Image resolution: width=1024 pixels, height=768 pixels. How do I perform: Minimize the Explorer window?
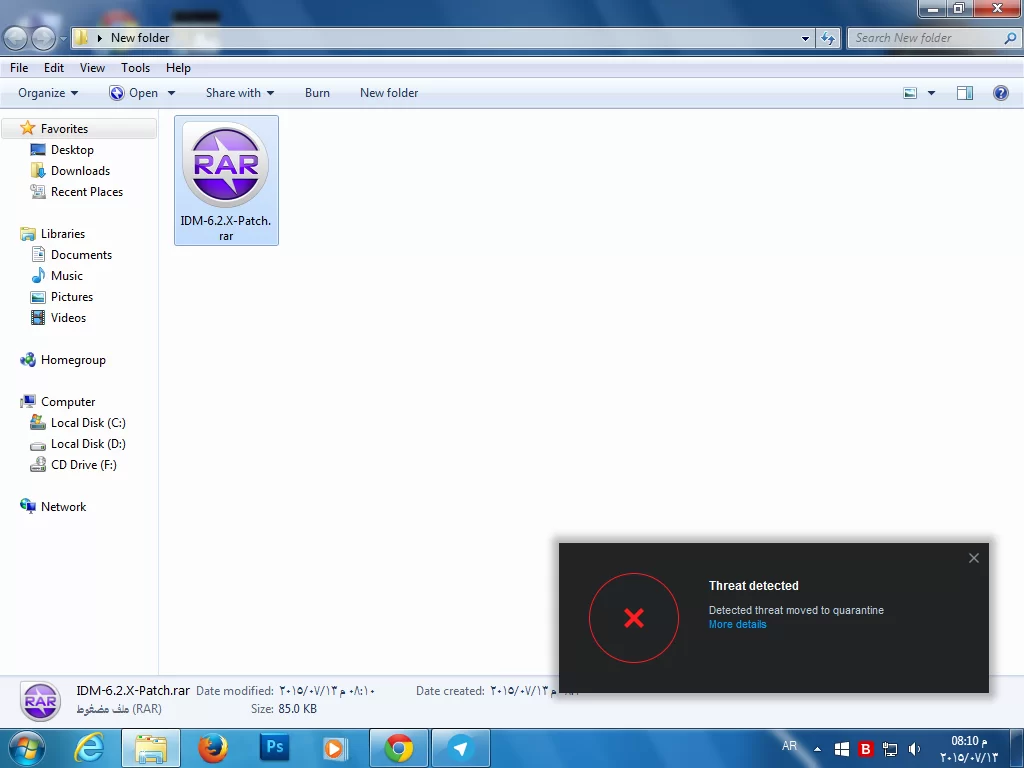(933, 9)
